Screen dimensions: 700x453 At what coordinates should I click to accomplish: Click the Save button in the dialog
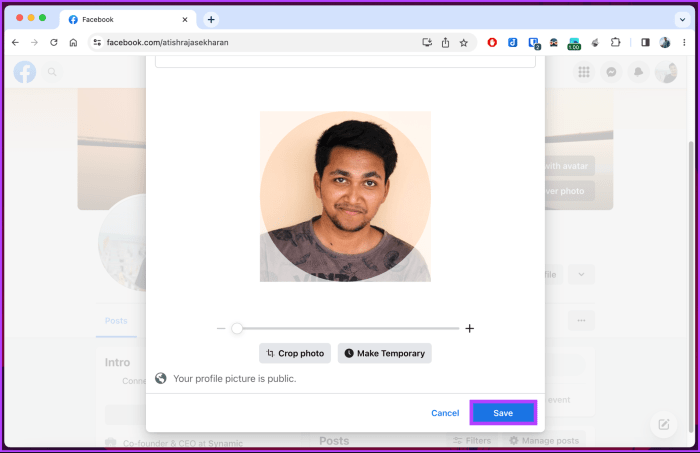[503, 413]
